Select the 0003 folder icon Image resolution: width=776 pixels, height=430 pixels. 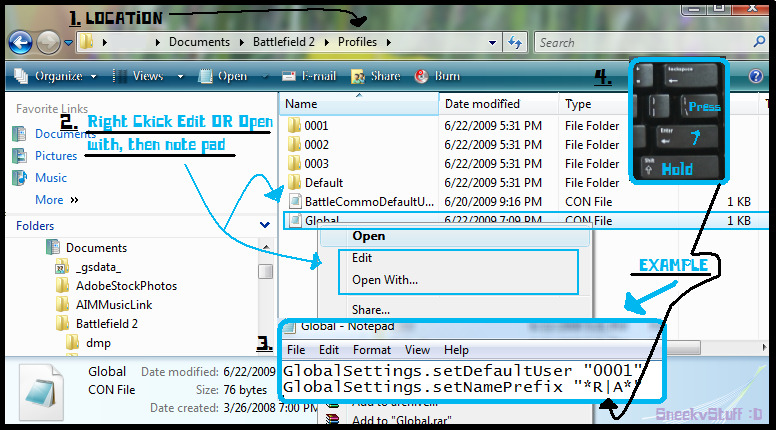(x=294, y=163)
